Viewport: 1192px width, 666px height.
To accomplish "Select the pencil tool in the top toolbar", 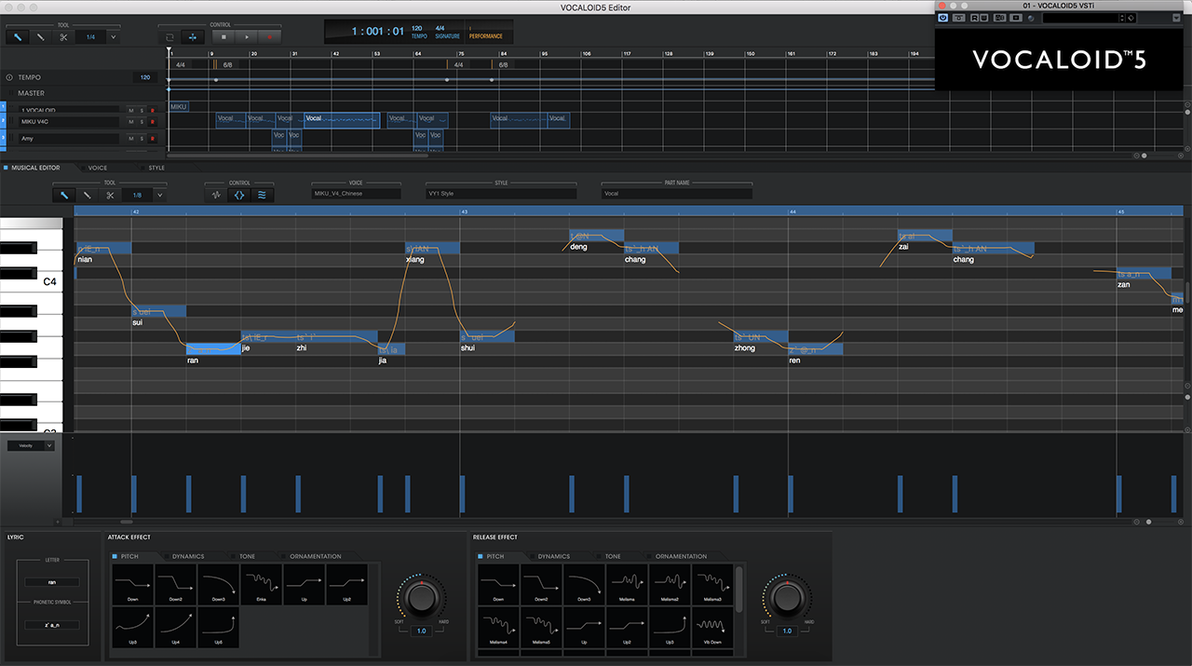I will (x=17, y=36).
